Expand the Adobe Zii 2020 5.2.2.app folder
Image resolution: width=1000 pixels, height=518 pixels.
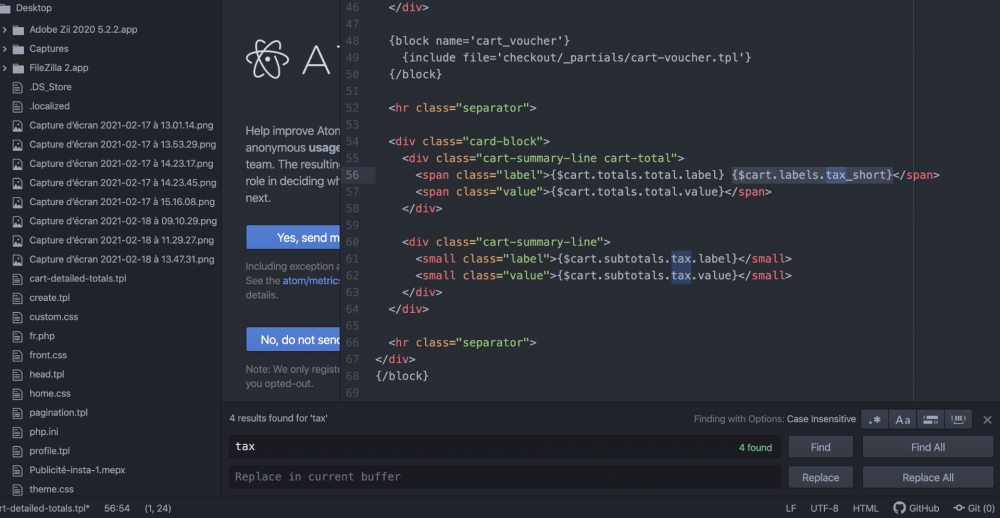click(x=4, y=29)
